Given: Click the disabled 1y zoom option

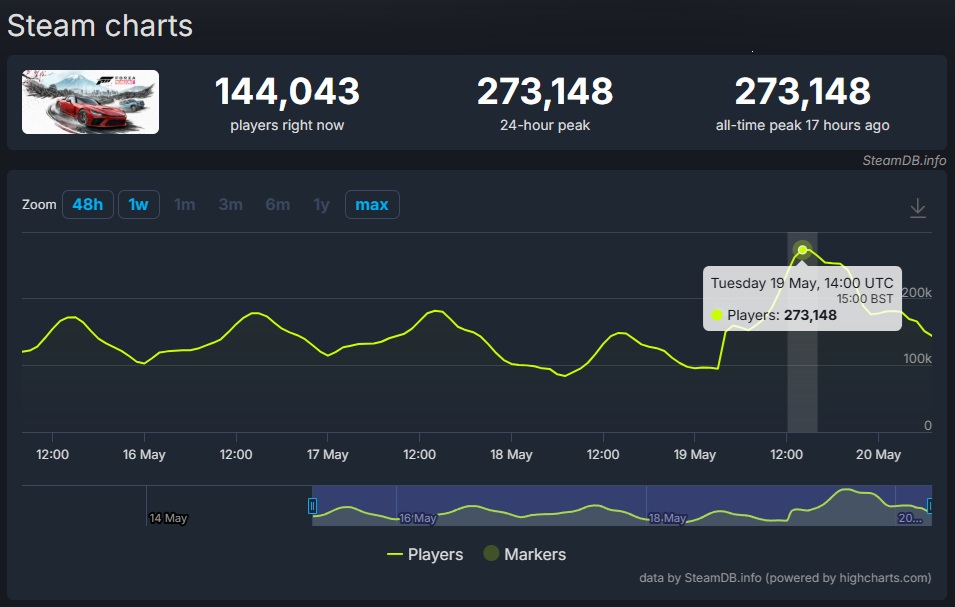Looking at the screenshot, I should (321, 205).
